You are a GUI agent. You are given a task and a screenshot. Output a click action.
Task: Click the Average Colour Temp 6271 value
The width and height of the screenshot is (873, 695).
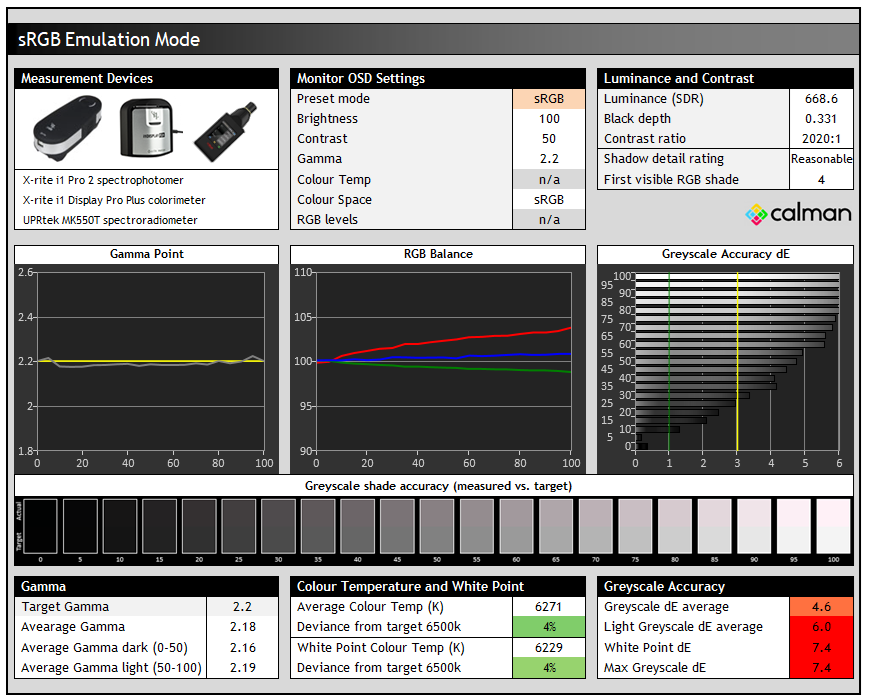click(548, 607)
